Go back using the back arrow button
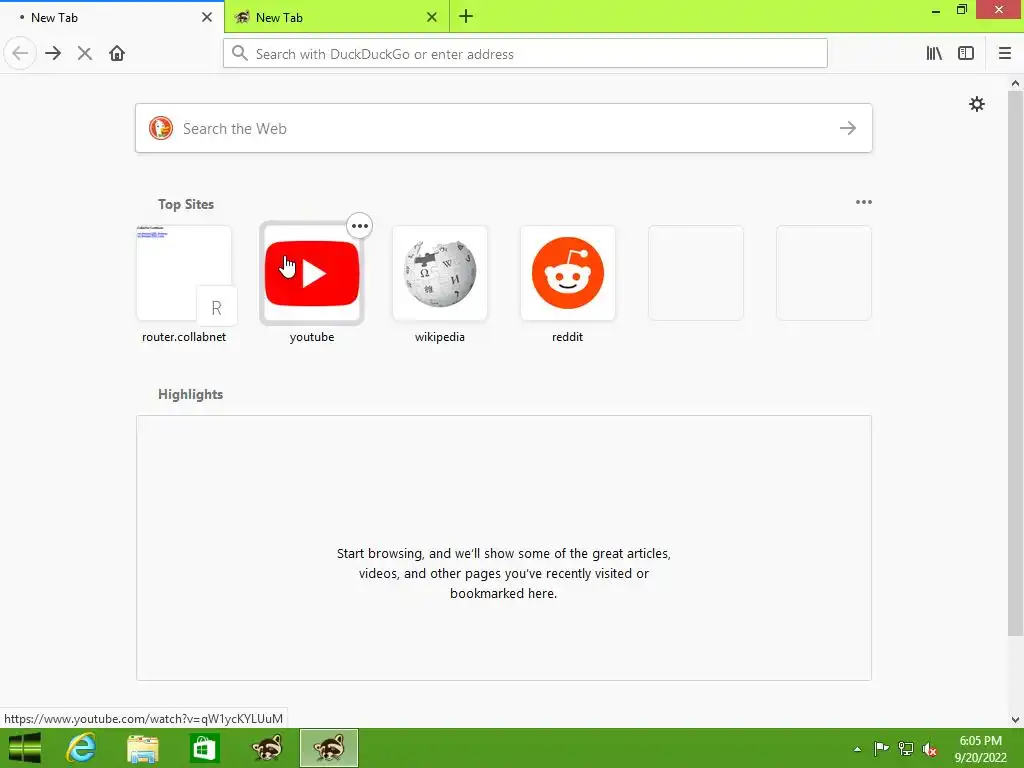 (20, 54)
